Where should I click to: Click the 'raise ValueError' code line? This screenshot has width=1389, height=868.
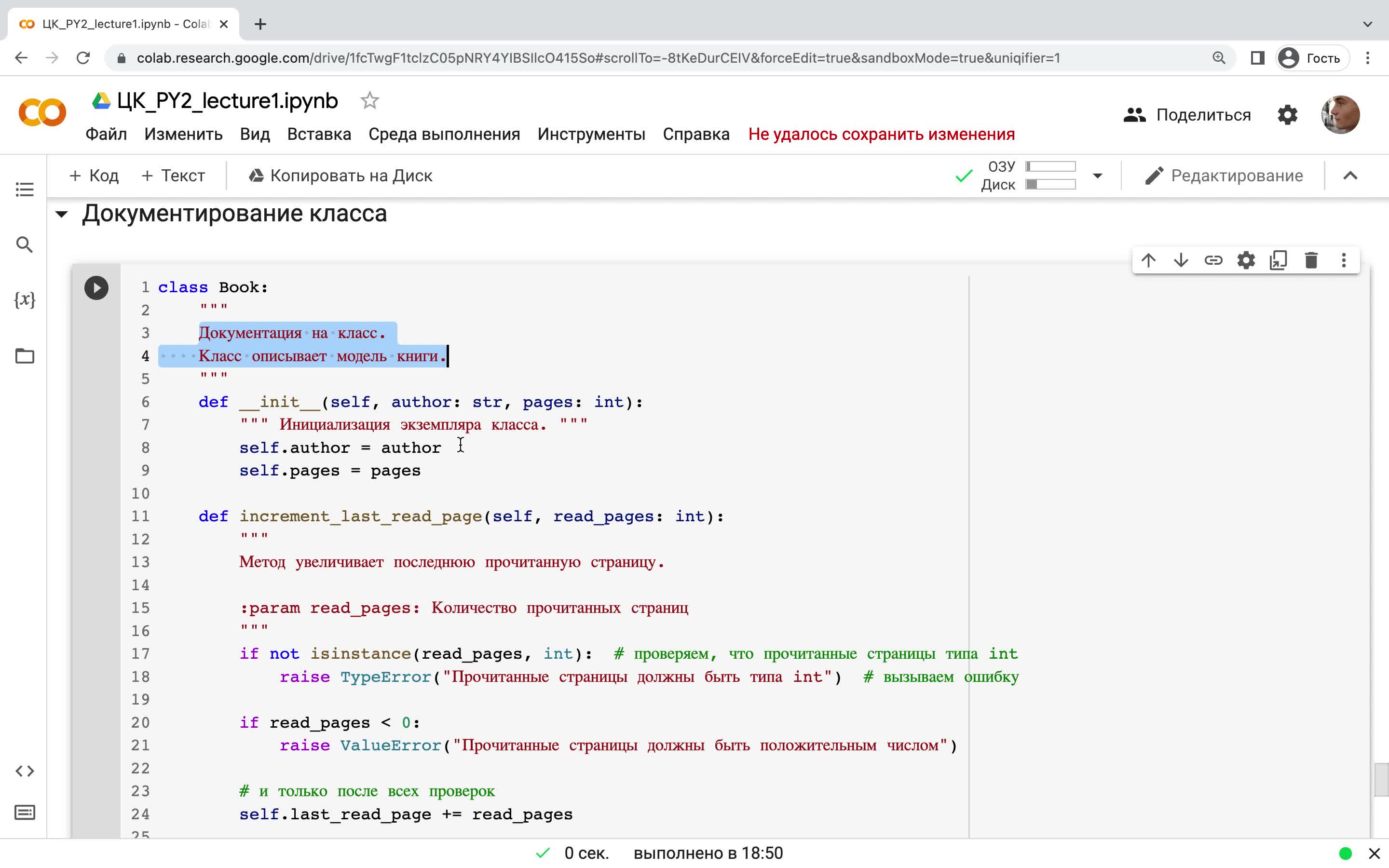pos(618,746)
